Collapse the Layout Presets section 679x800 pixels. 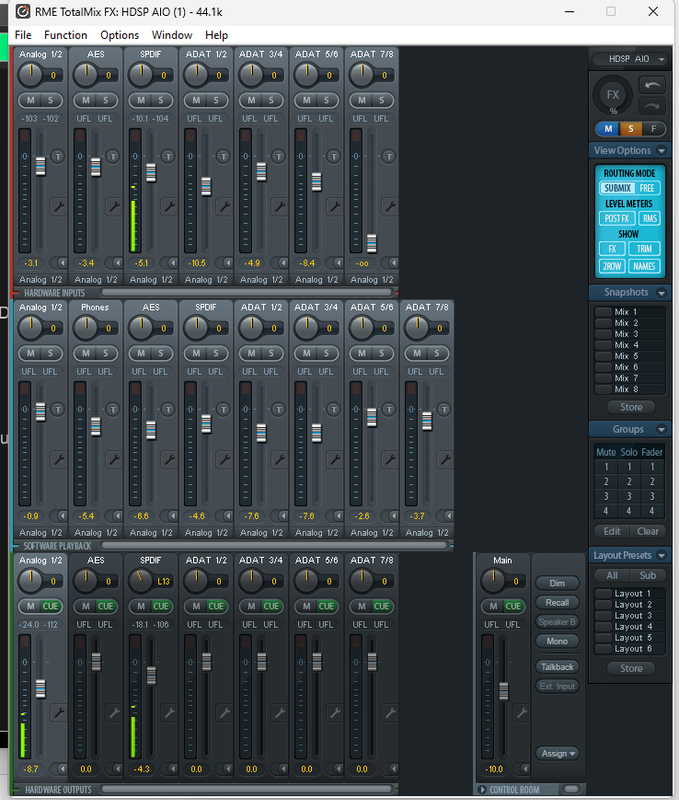[x=661, y=555]
